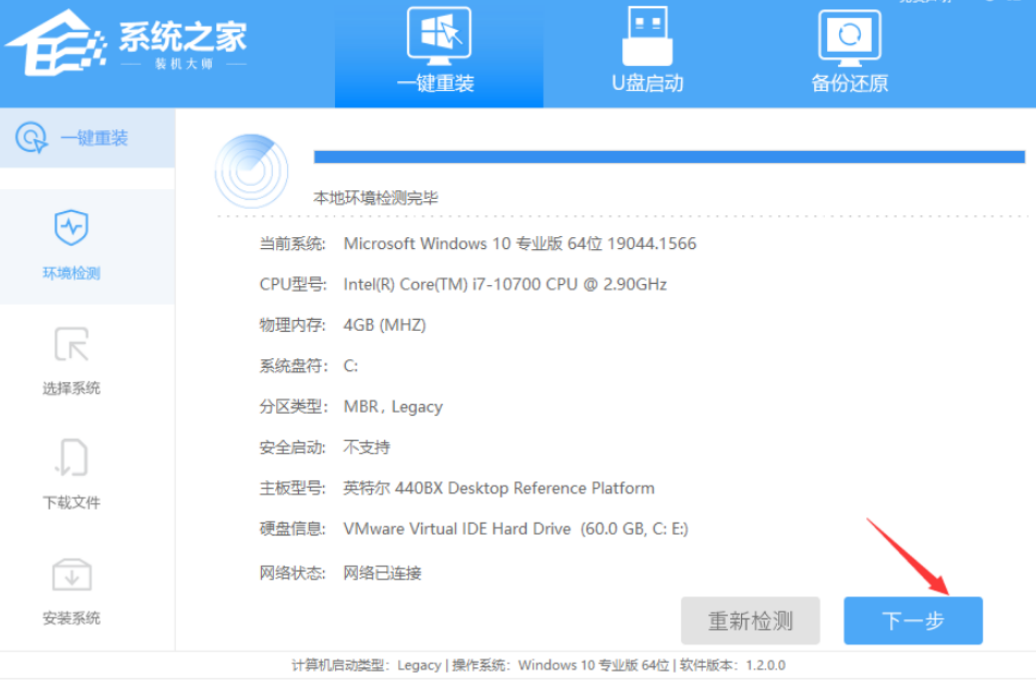Select the 环境检测 shield icon
This screenshot has width=1036, height=686.
[x=71, y=229]
